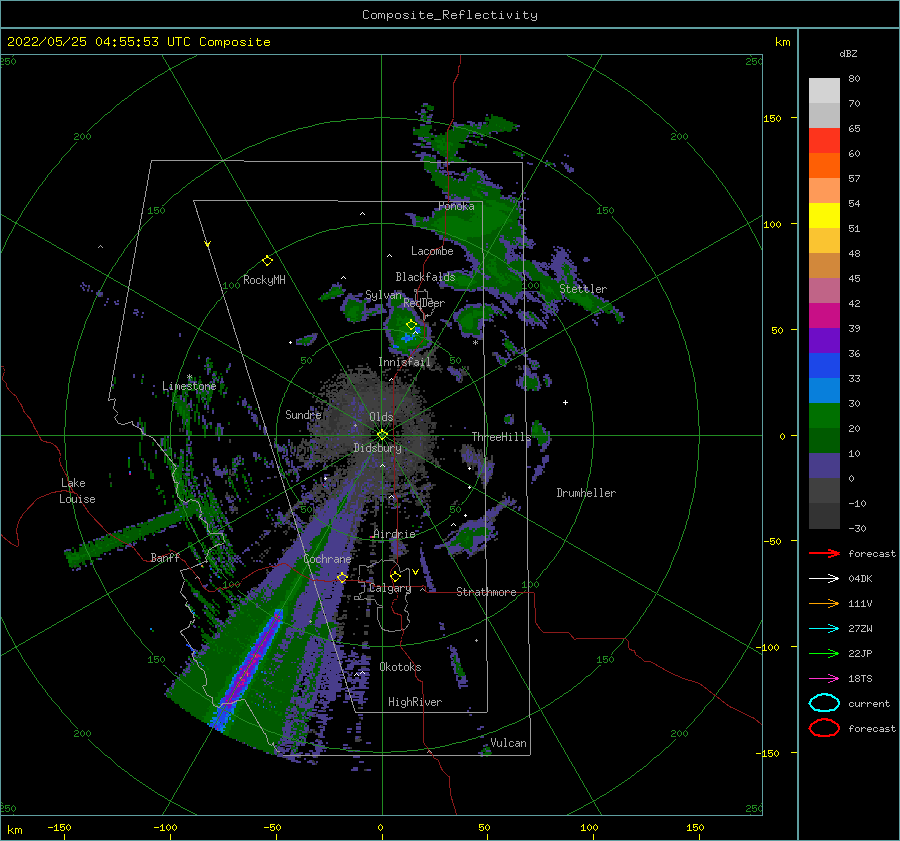Click the RedDeer city label
The height and width of the screenshot is (841, 900).
424,303
